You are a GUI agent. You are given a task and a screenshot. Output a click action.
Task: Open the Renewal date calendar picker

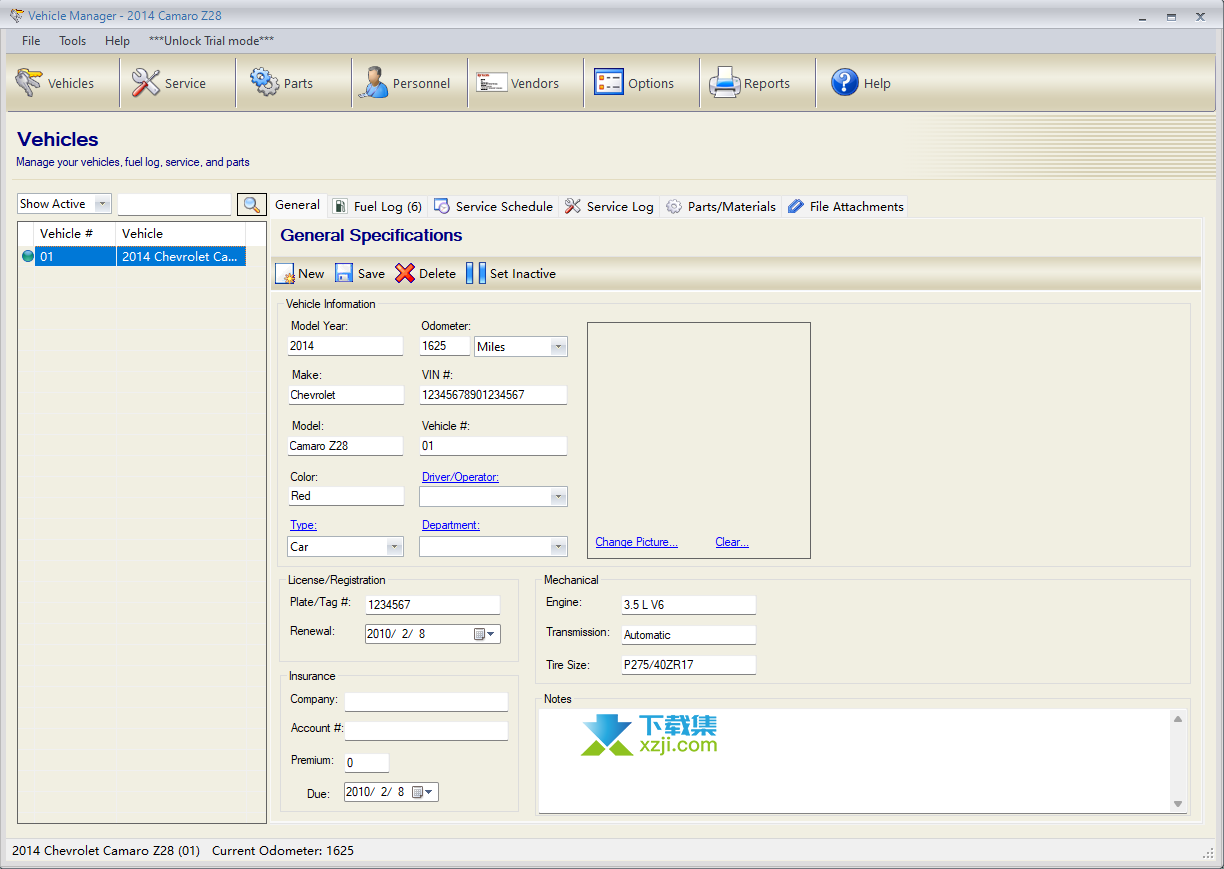pyautogui.click(x=485, y=634)
